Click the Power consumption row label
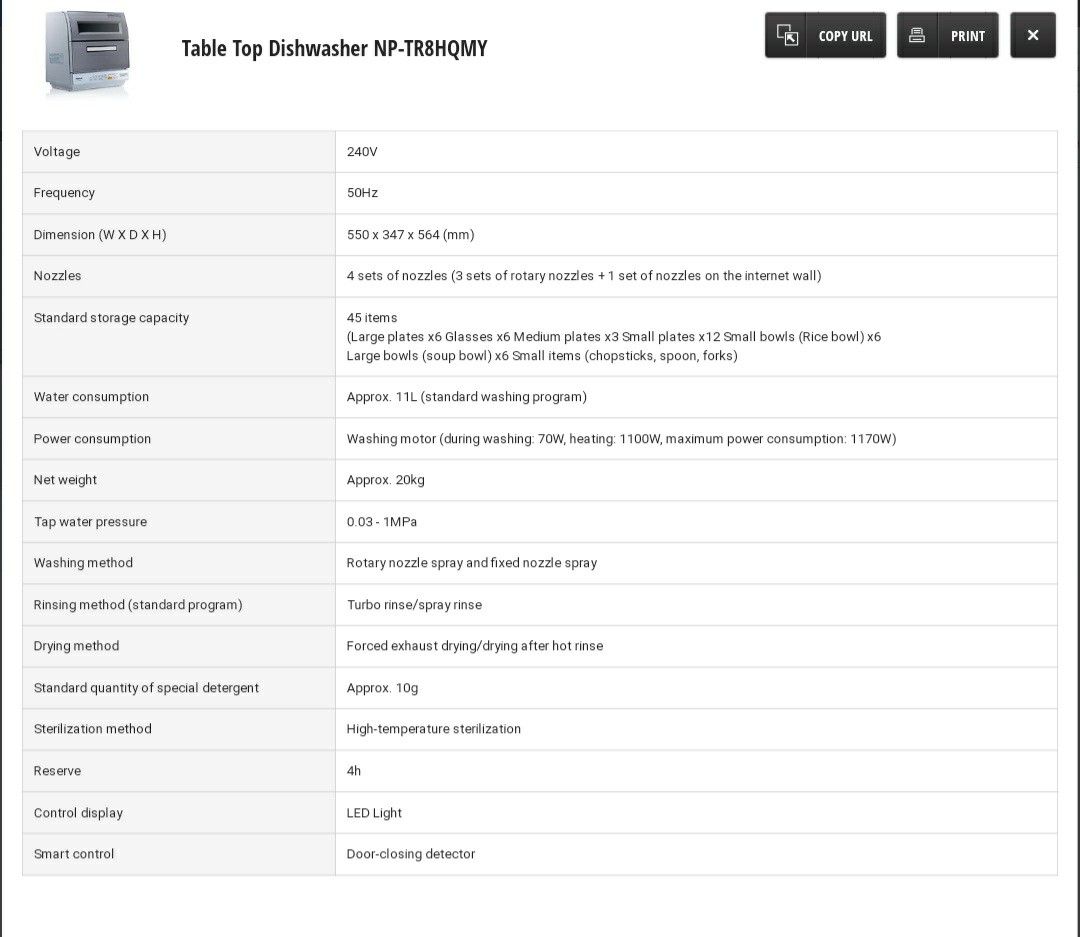 92,439
